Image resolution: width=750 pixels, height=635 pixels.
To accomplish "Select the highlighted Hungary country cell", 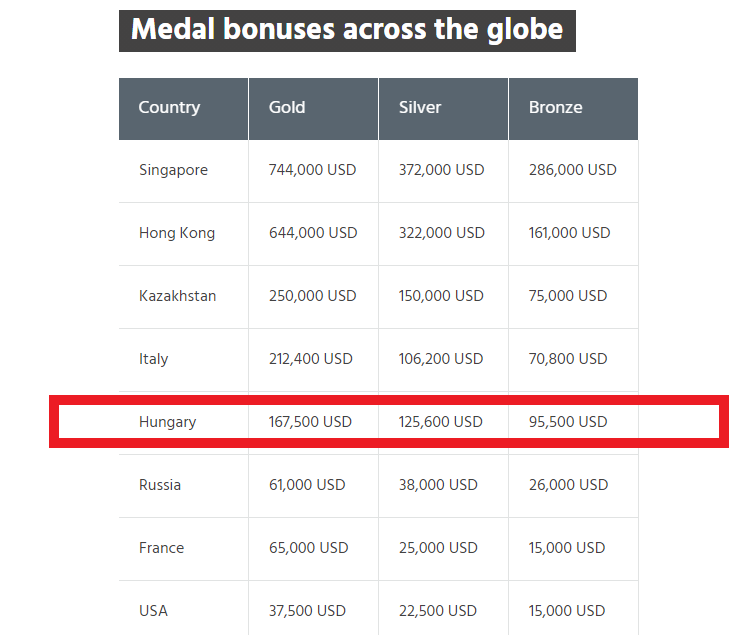I will (x=184, y=422).
